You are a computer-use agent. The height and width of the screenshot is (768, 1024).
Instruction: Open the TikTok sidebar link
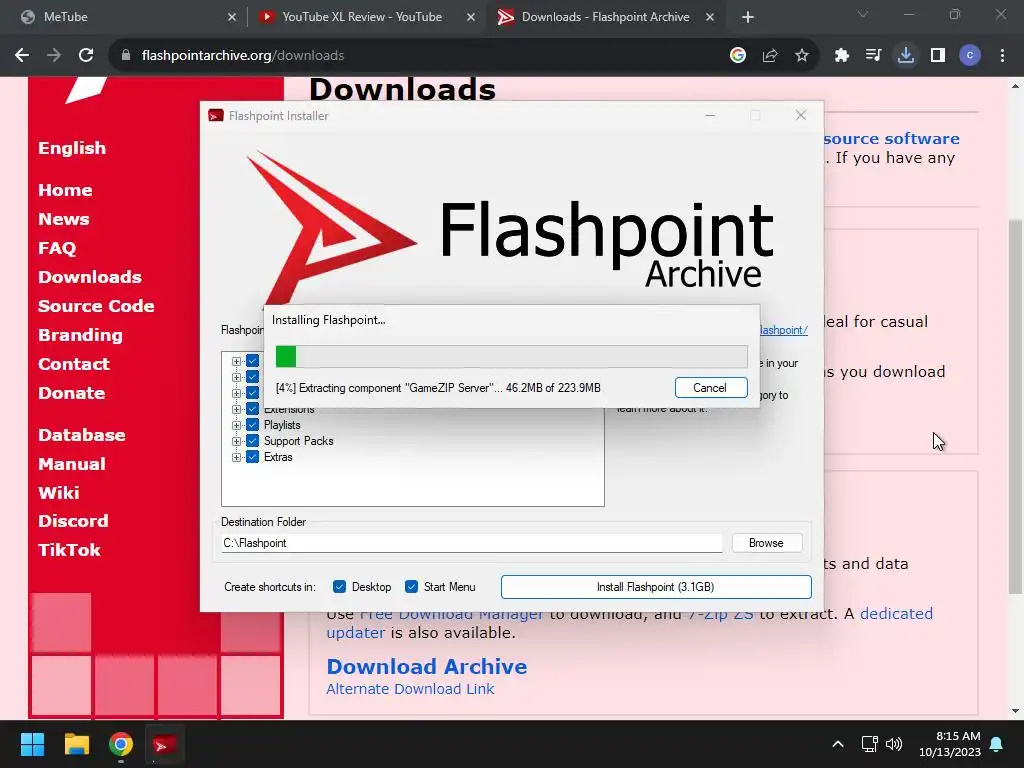click(x=69, y=550)
